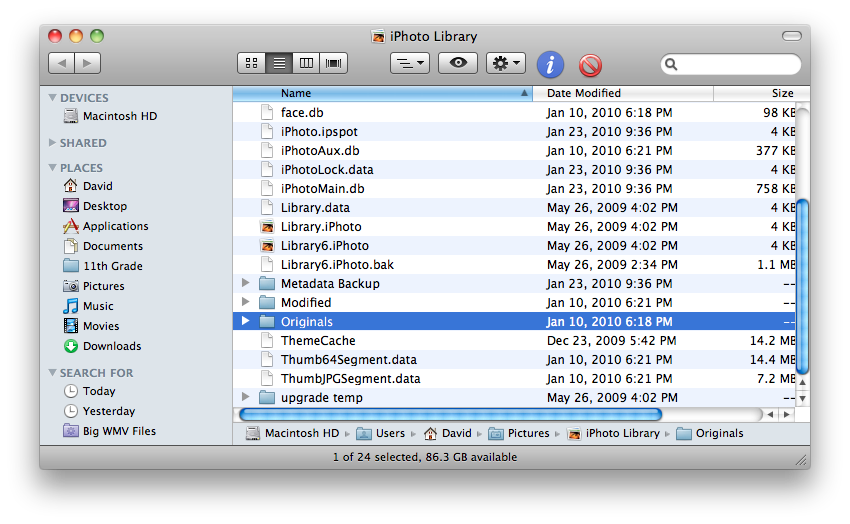
Task: Open David home folder in sidebar
Action: [88, 186]
